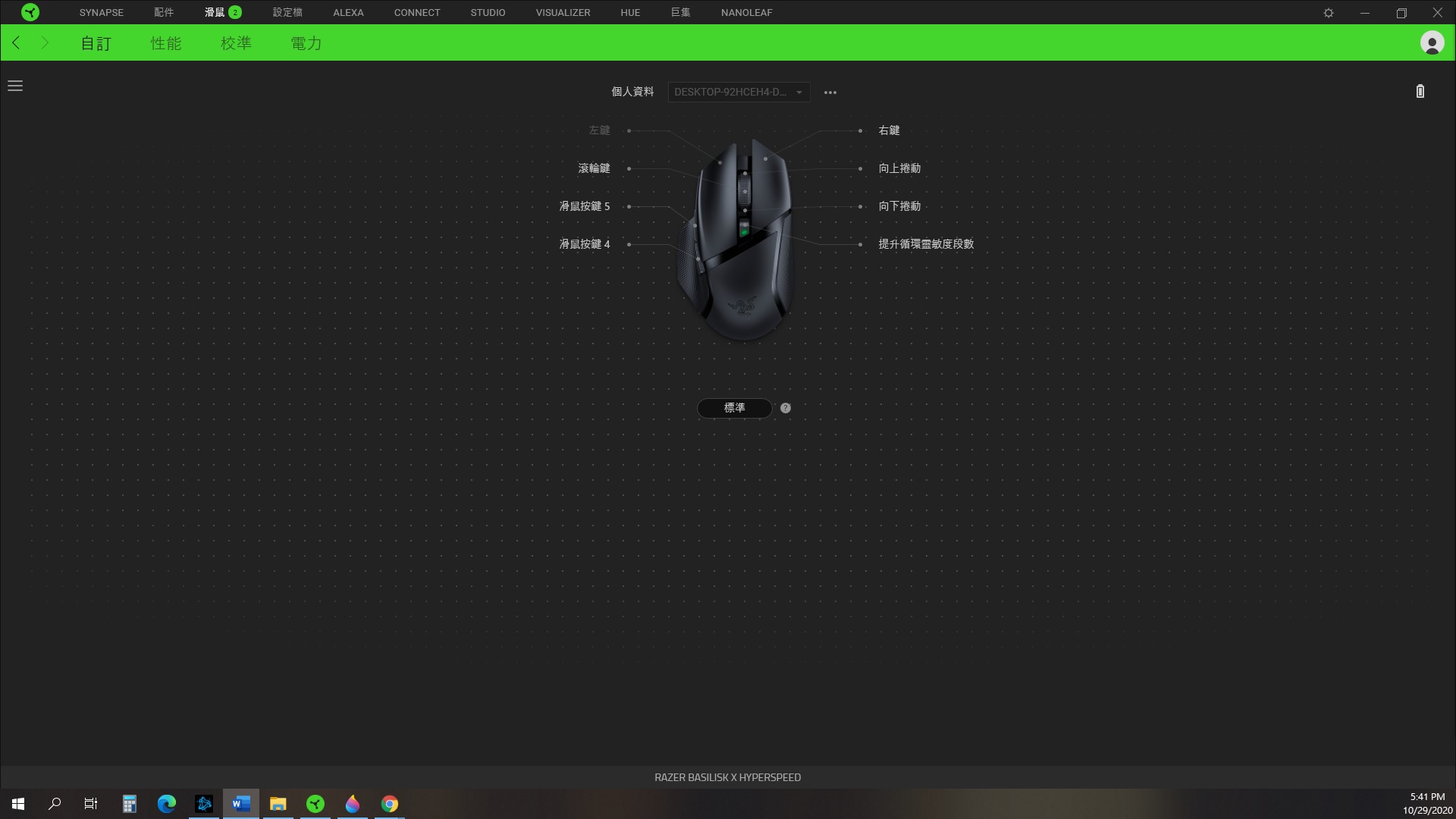Open Windows taskbar search
Screen dimensions: 1456x819
click(55, 804)
